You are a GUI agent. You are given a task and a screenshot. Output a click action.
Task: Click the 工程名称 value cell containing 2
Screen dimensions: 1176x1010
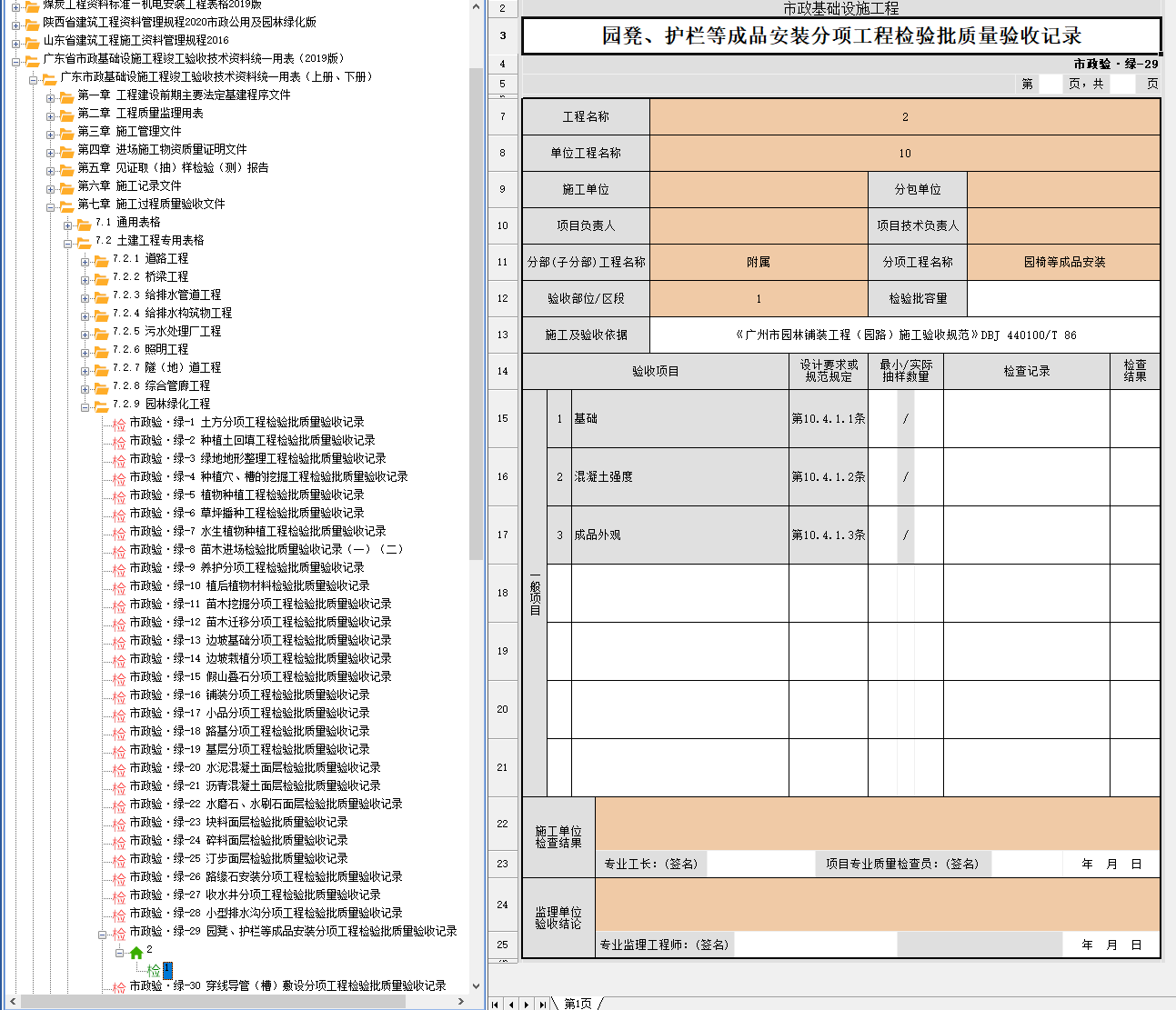pos(905,116)
